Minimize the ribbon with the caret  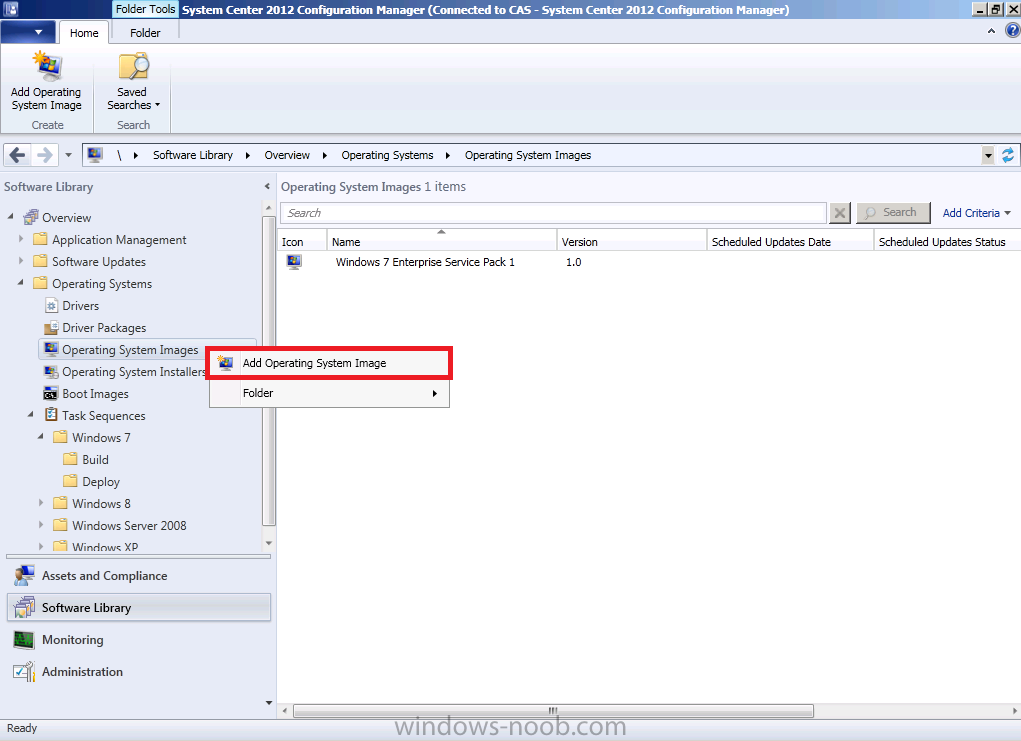click(991, 31)
